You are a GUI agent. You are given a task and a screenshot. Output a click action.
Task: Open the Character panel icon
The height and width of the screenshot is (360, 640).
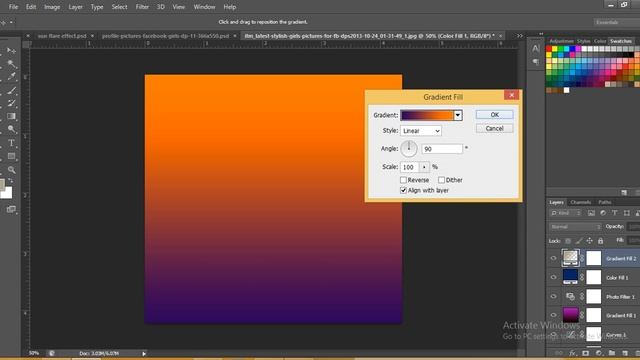[536, 49]
